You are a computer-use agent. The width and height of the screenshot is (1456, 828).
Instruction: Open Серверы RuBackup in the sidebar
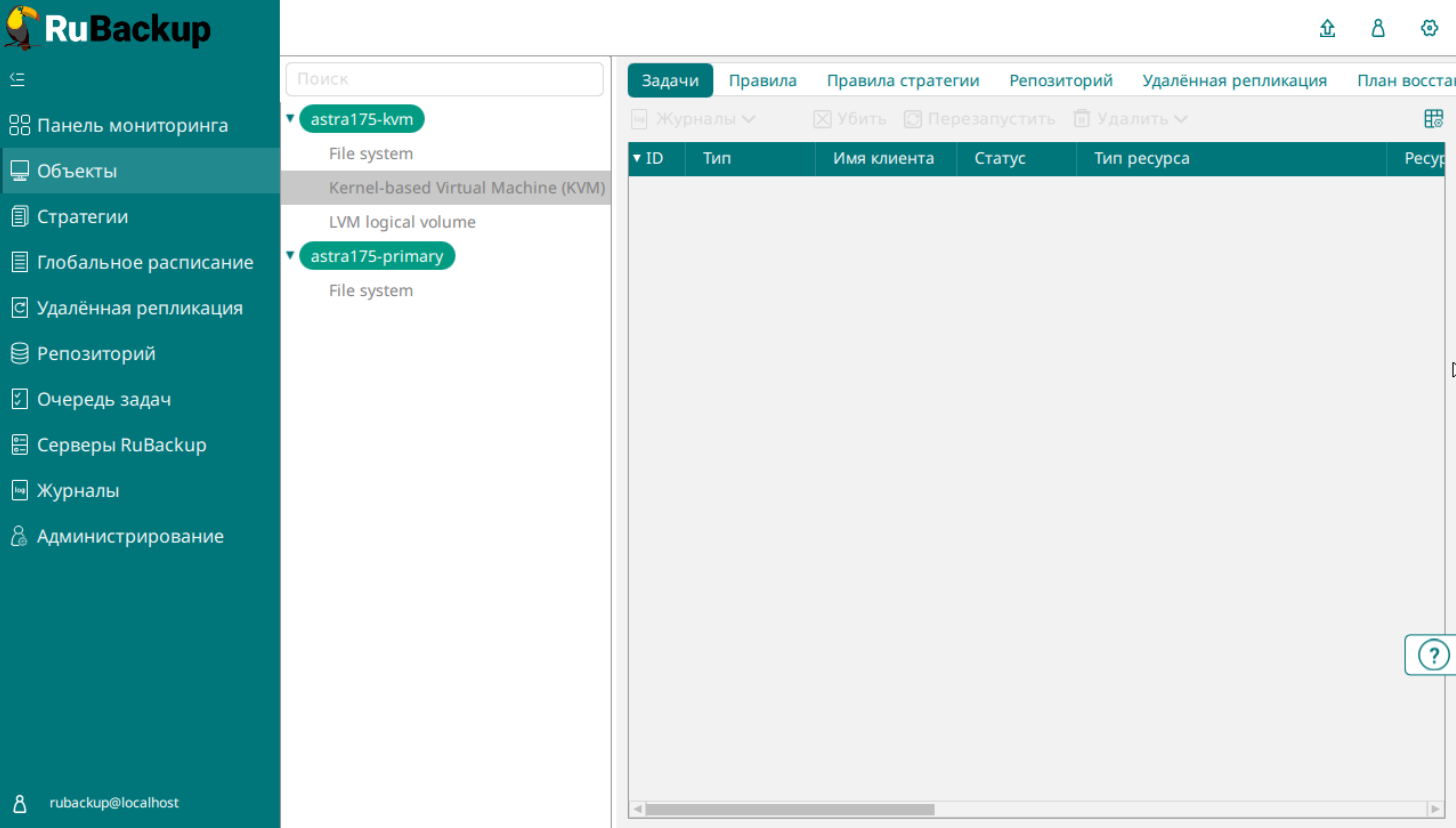pos(121,445)
